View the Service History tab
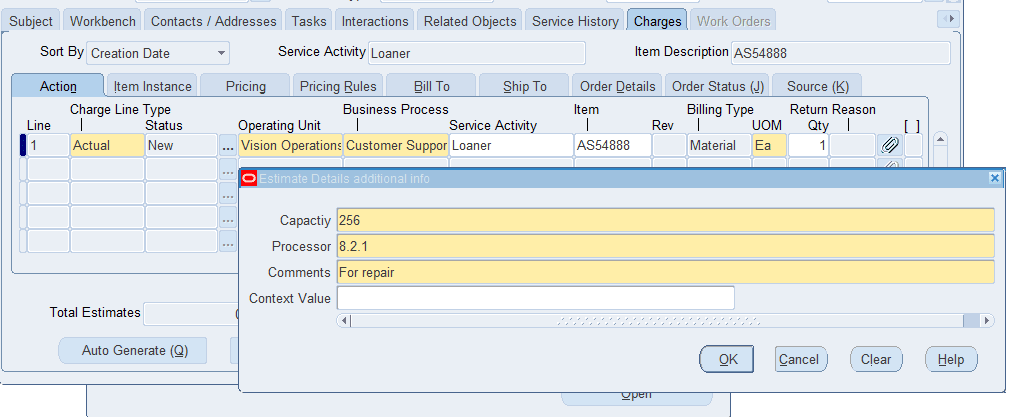The image size is (1031, 417). pyautogui.click(x=575, y=21)
